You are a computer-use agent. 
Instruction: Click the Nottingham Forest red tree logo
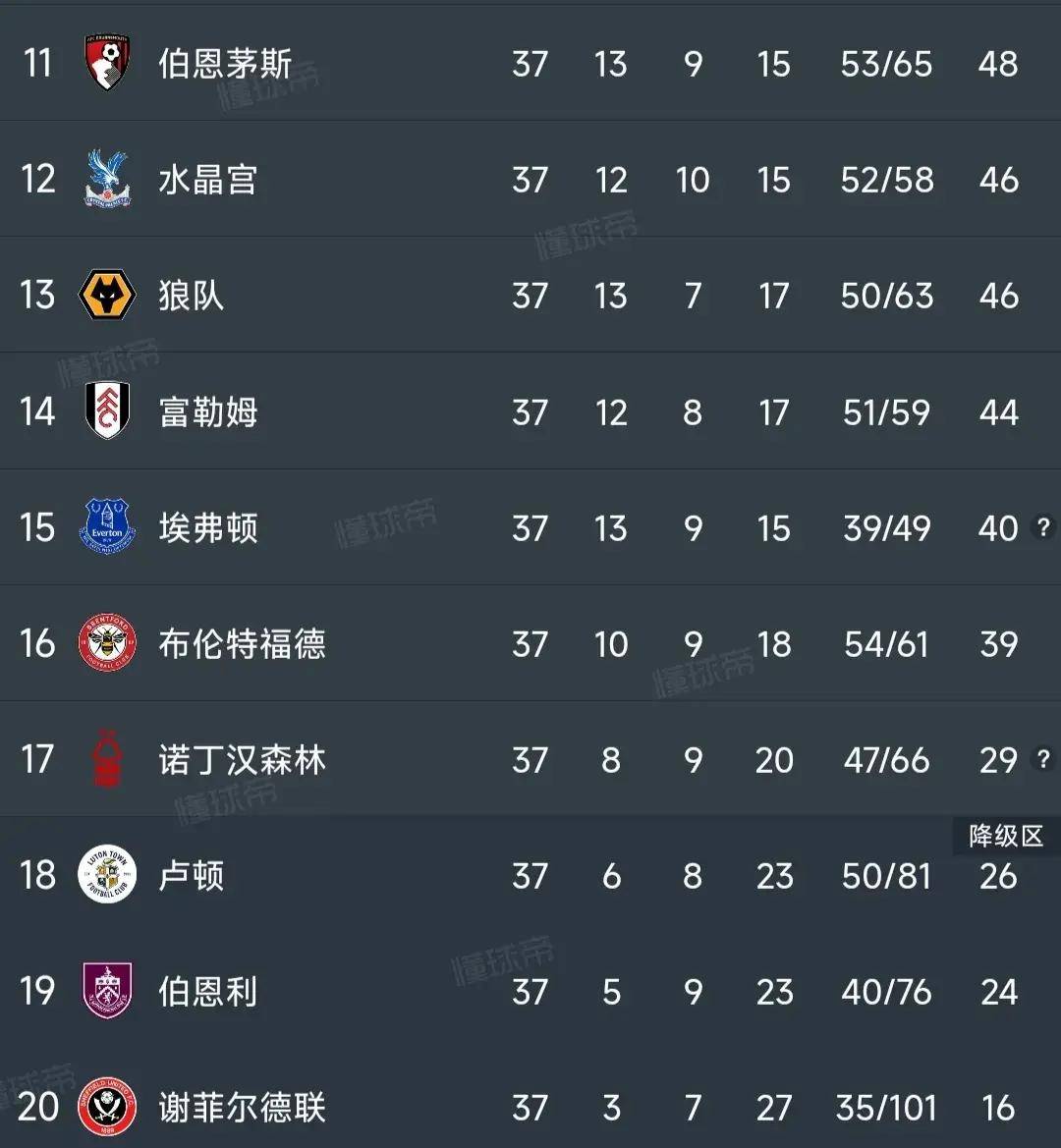click(107, 759)
